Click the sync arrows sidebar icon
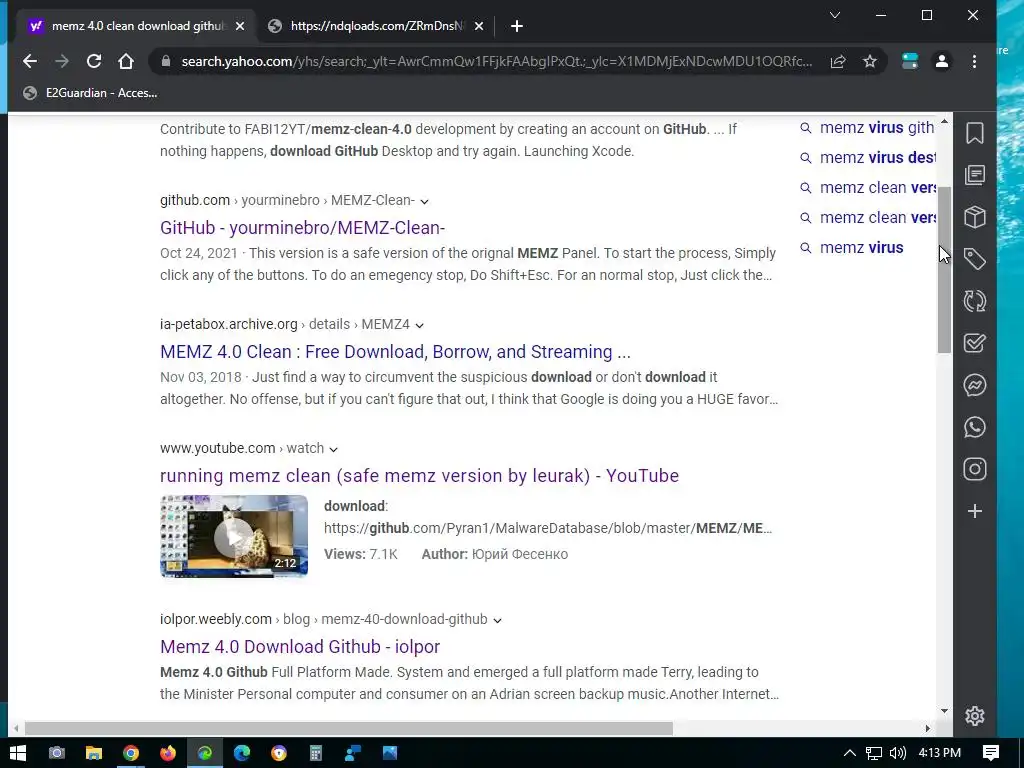This screenshot has height=768, width=1024. coord(974,301)
